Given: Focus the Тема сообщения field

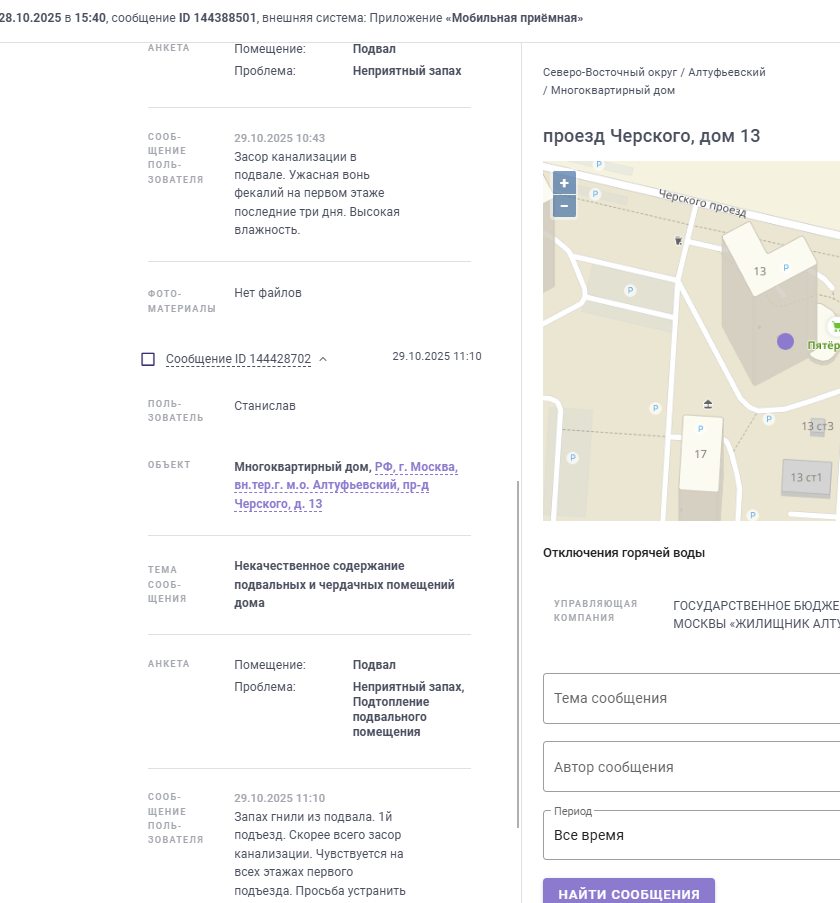Looking at the screenshot, I should 690,698.
